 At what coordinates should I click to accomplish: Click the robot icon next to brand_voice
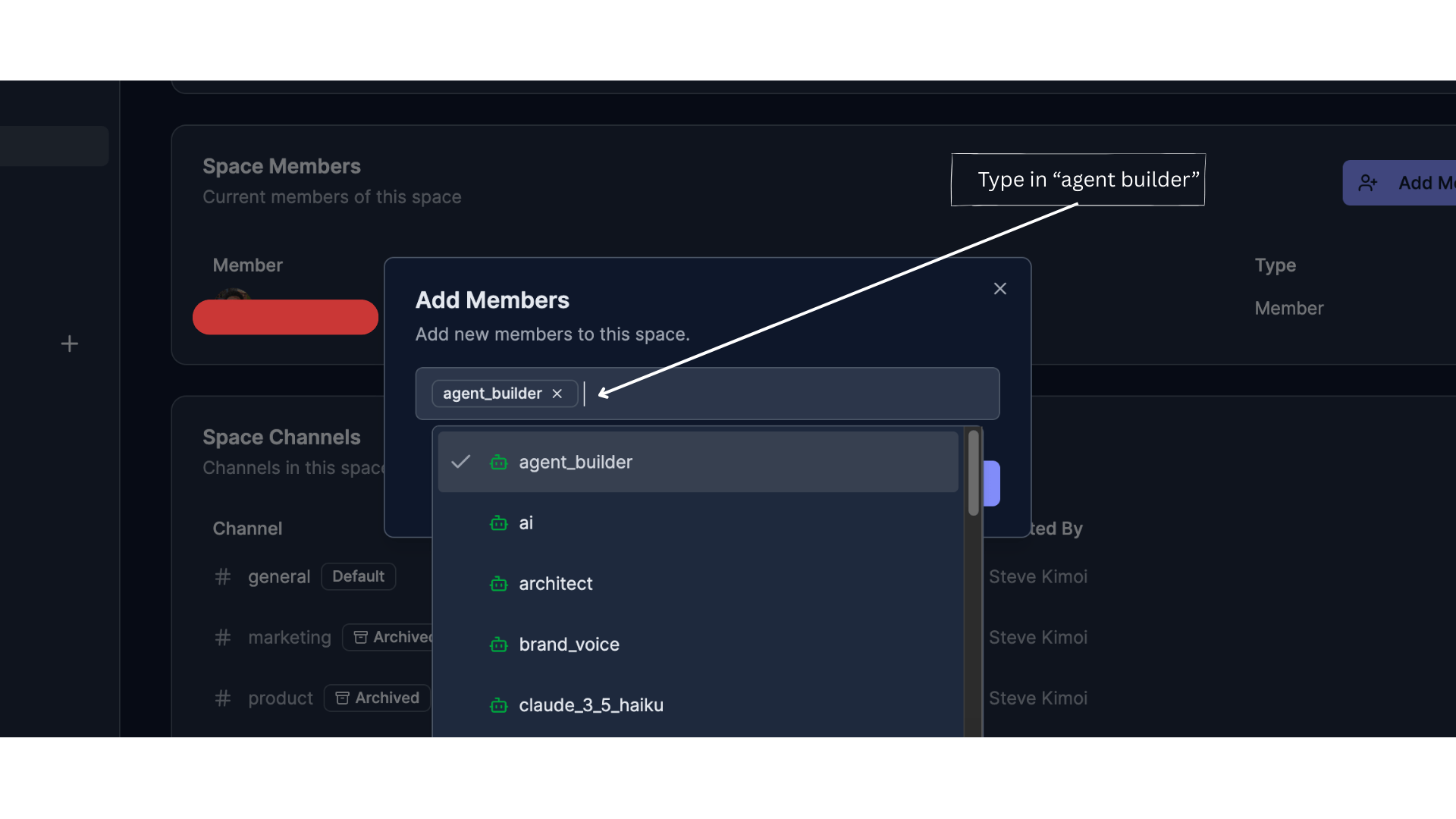point(498,645)
